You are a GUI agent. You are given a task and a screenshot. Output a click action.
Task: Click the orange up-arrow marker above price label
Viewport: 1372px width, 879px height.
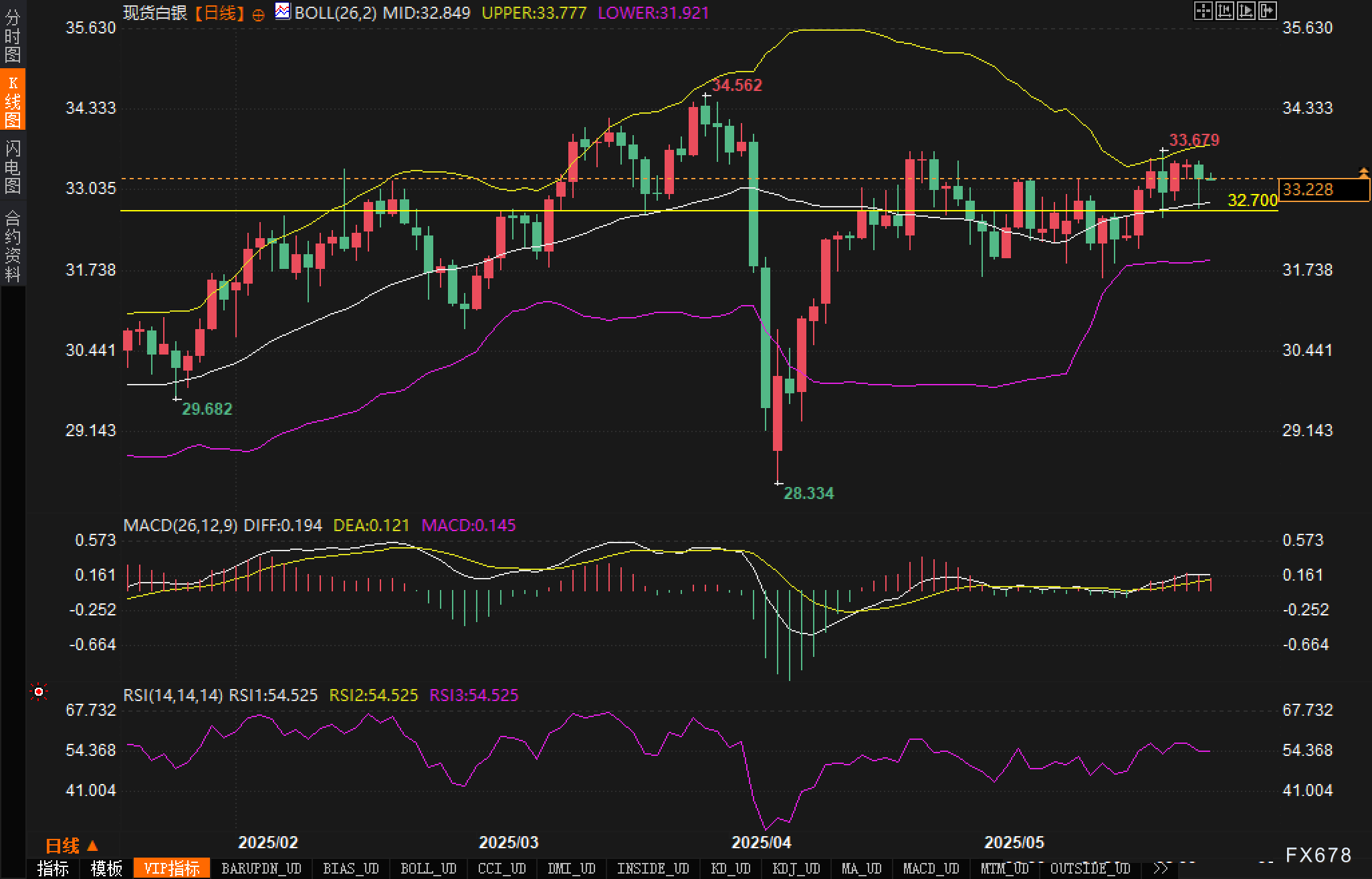click(1363, 173)
